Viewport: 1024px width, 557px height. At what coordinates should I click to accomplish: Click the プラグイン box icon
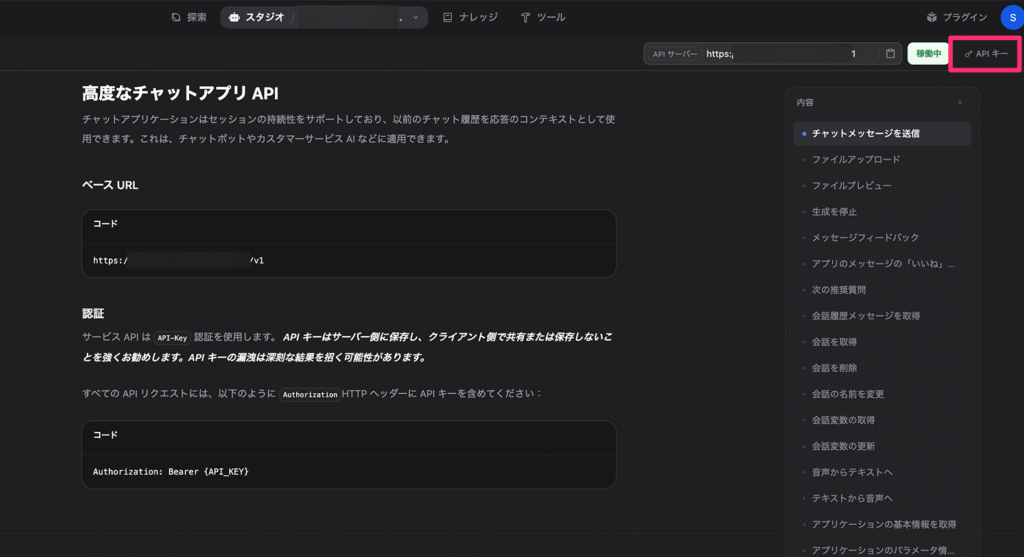pos(932,18)
